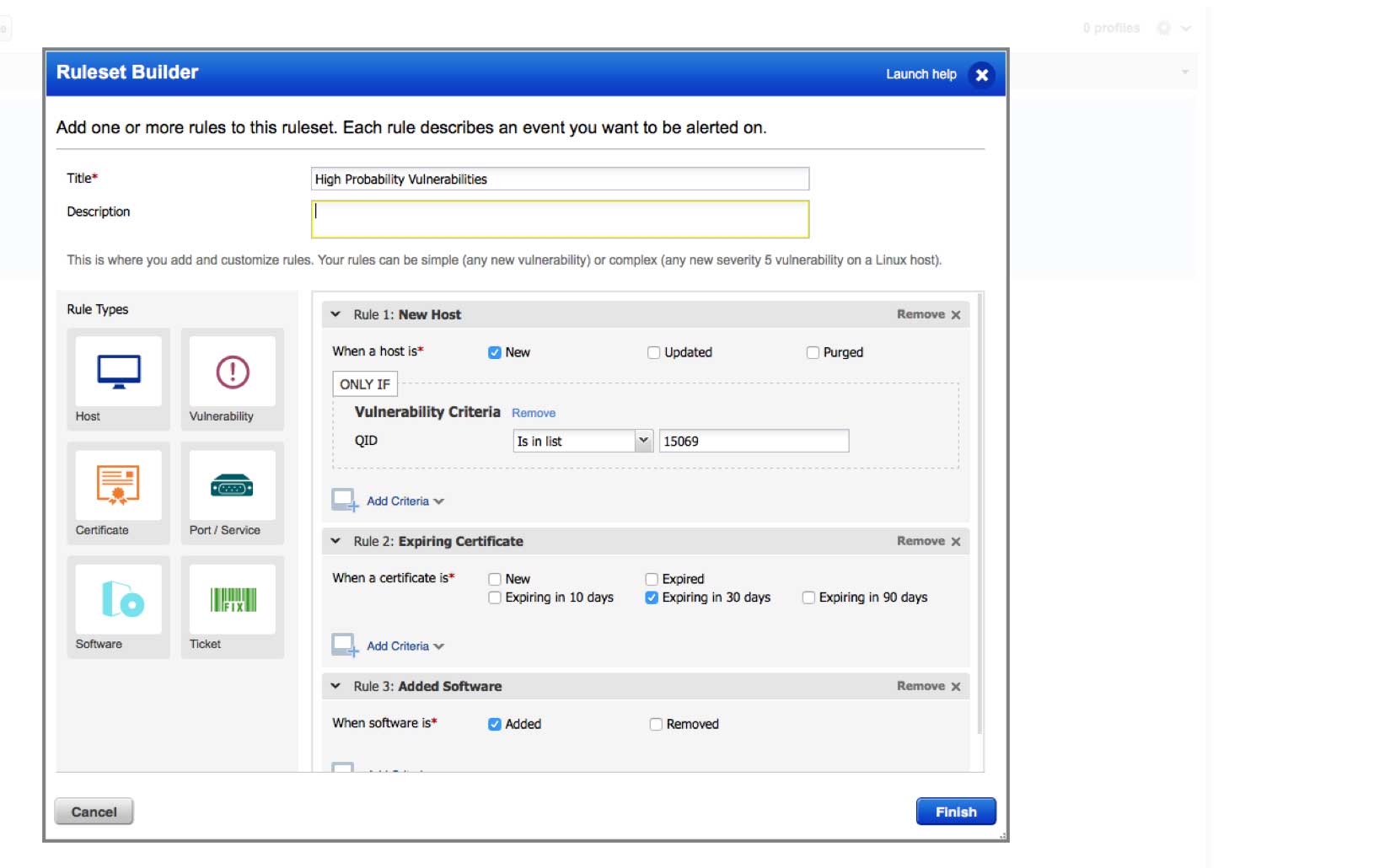Remove the Vulnerability Criteria from Rule 1
Screen dimensions: 1374x868
coord(534,413)
